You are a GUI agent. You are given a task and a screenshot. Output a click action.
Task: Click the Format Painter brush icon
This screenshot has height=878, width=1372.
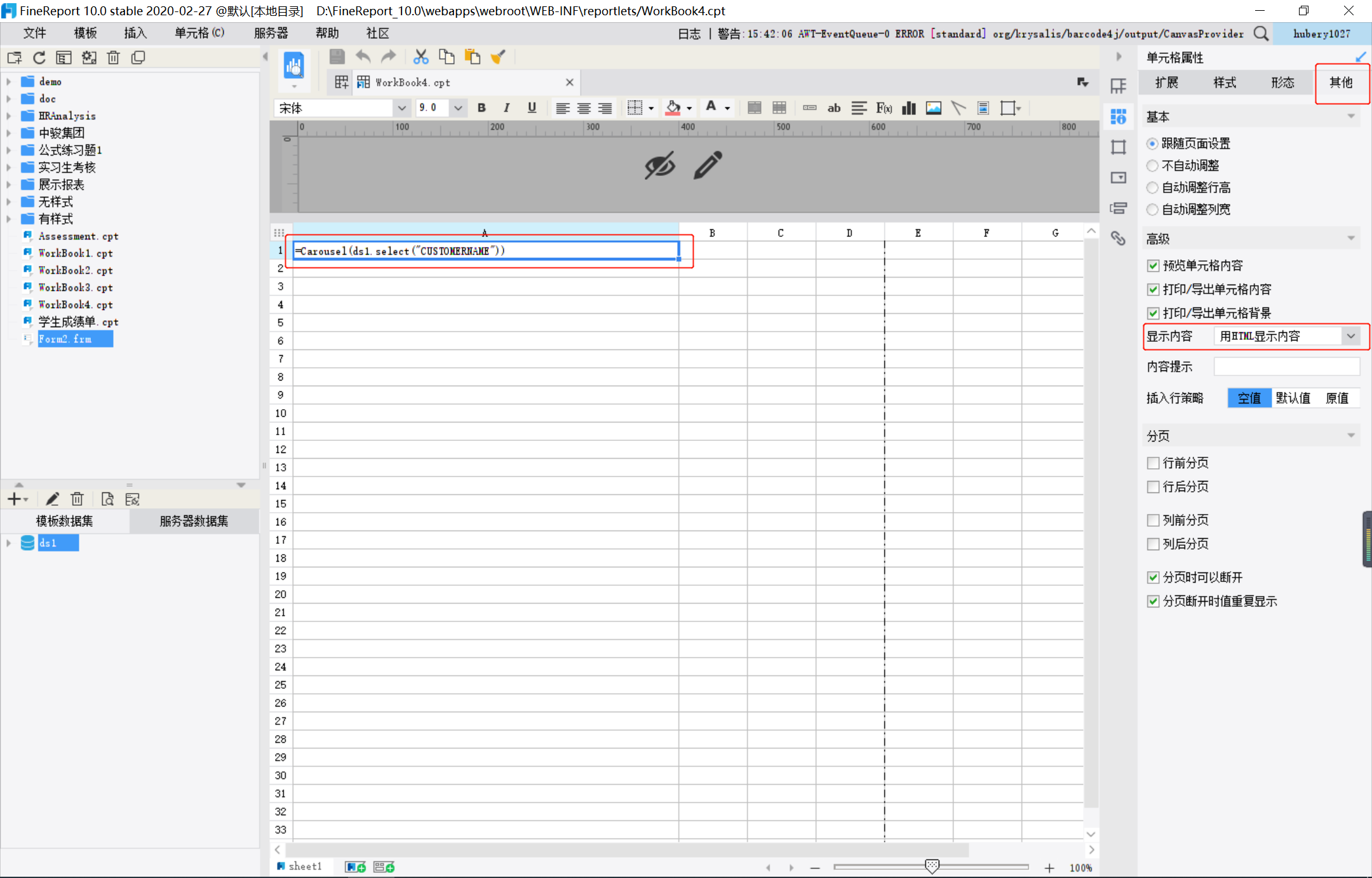click(x=498, y=57)
